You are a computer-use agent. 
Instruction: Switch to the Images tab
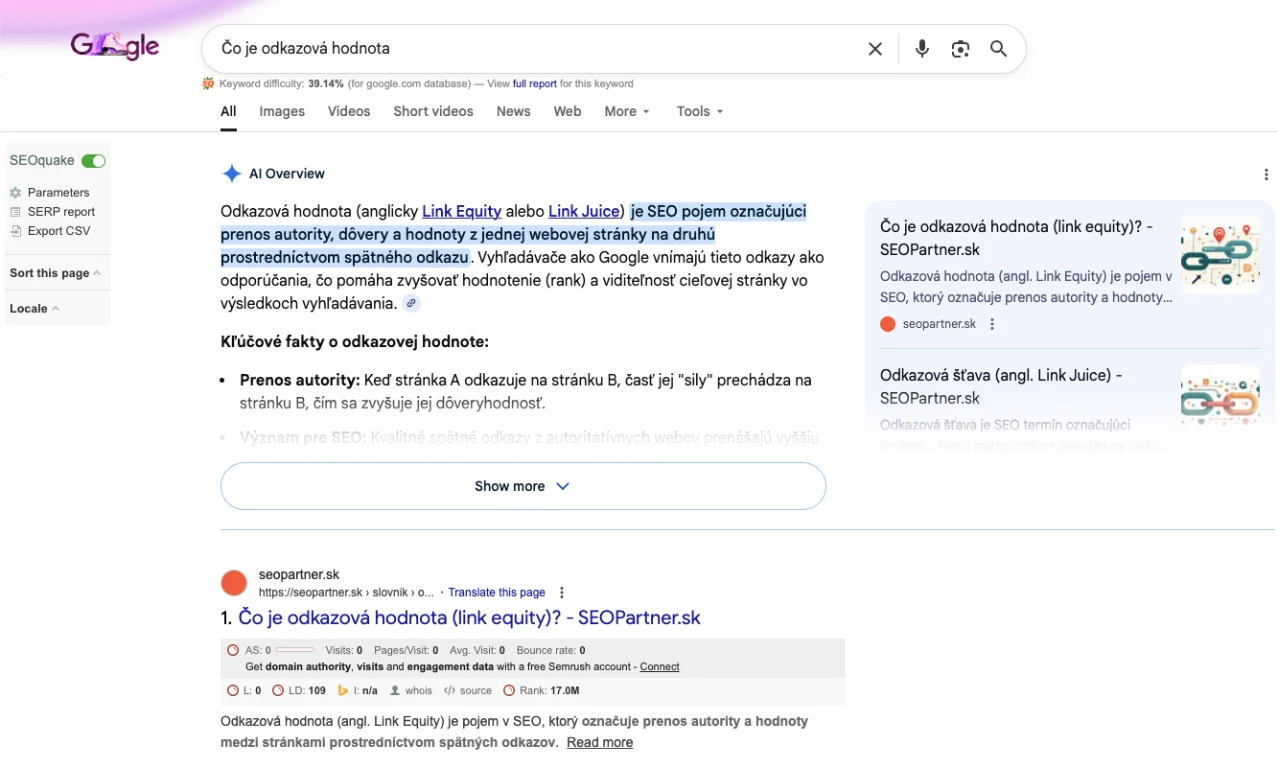click(282, 111)
